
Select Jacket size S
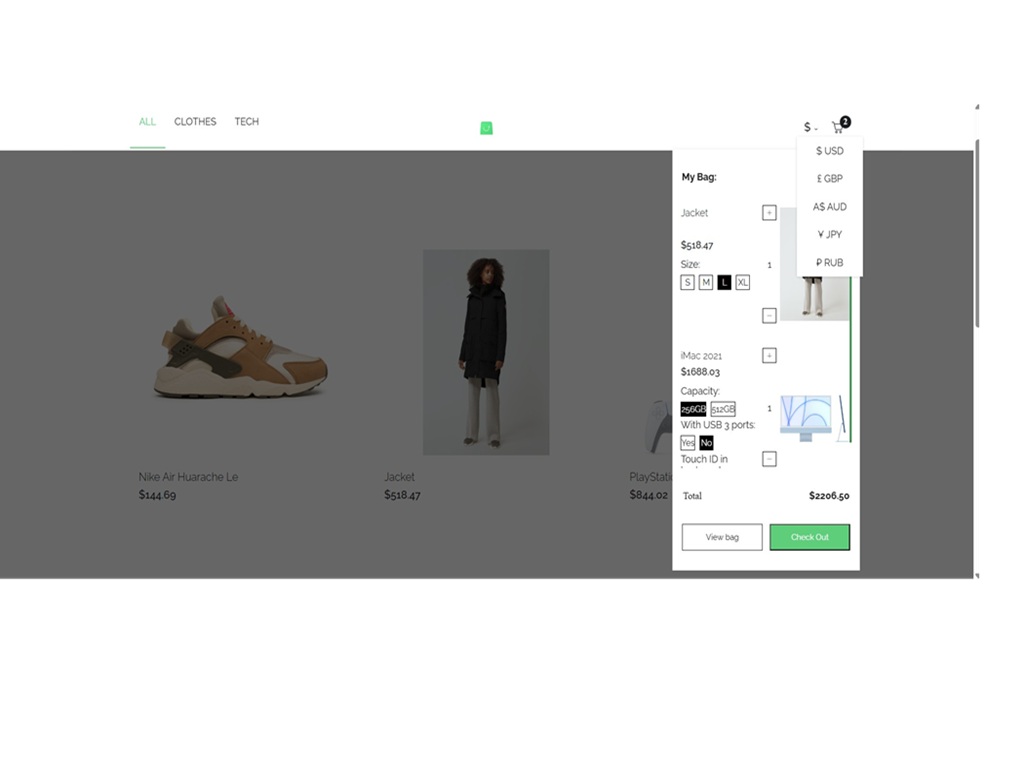point(687,283)
